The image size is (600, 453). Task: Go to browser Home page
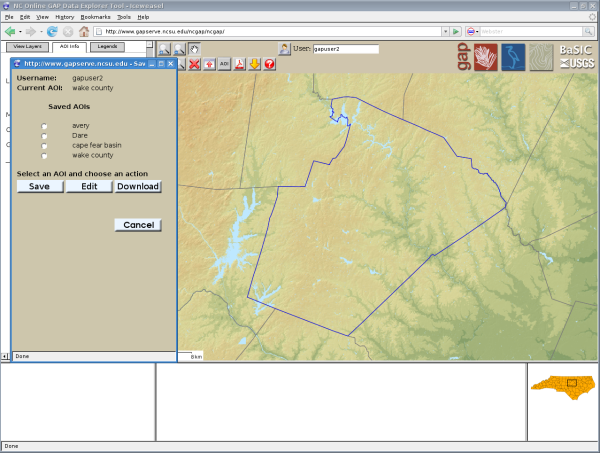84,31
